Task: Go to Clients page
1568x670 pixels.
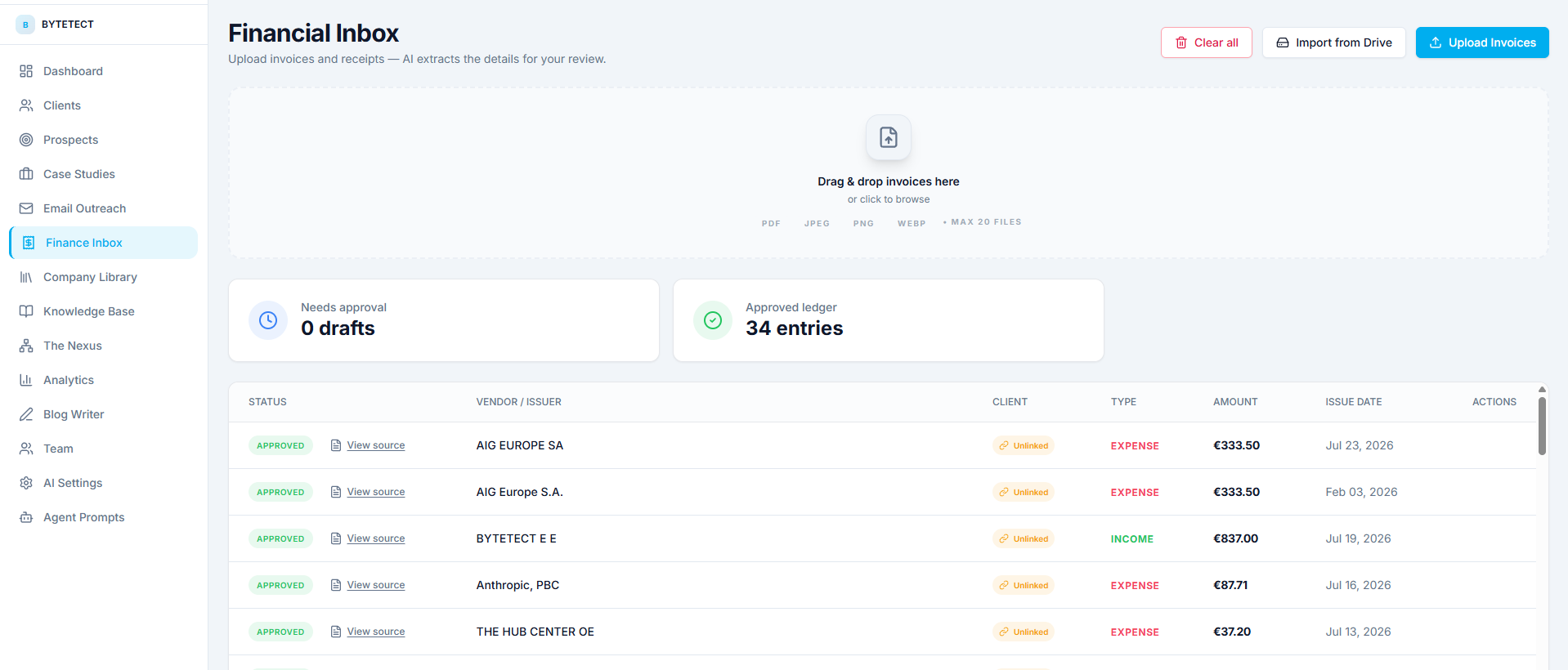Action: [x=104, y=105]
